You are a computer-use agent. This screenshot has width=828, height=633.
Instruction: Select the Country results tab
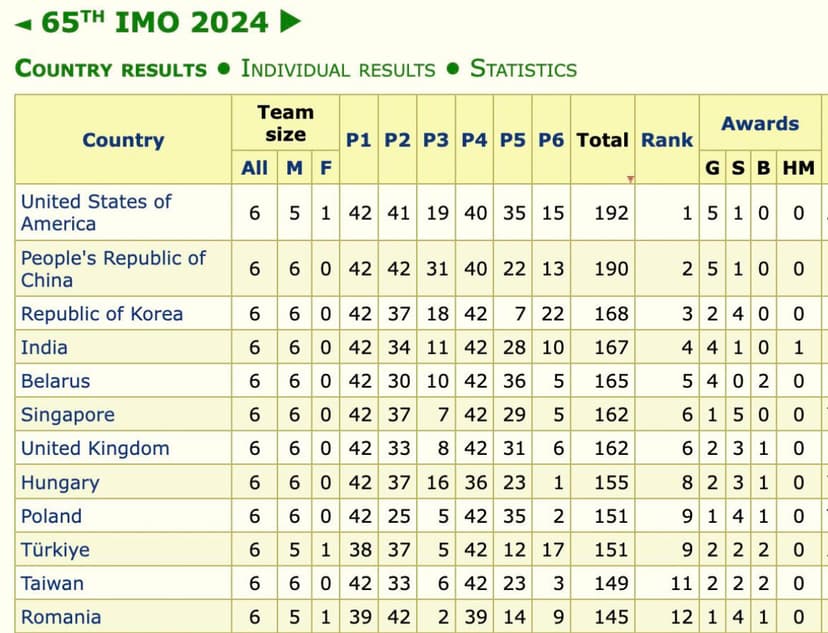[110, 69]
